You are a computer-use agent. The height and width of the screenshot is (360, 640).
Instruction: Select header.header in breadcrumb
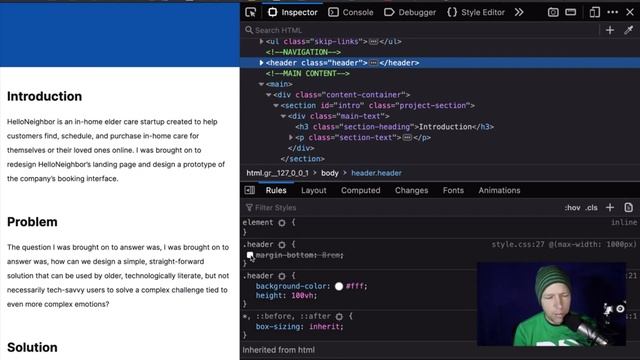point(376,173)
